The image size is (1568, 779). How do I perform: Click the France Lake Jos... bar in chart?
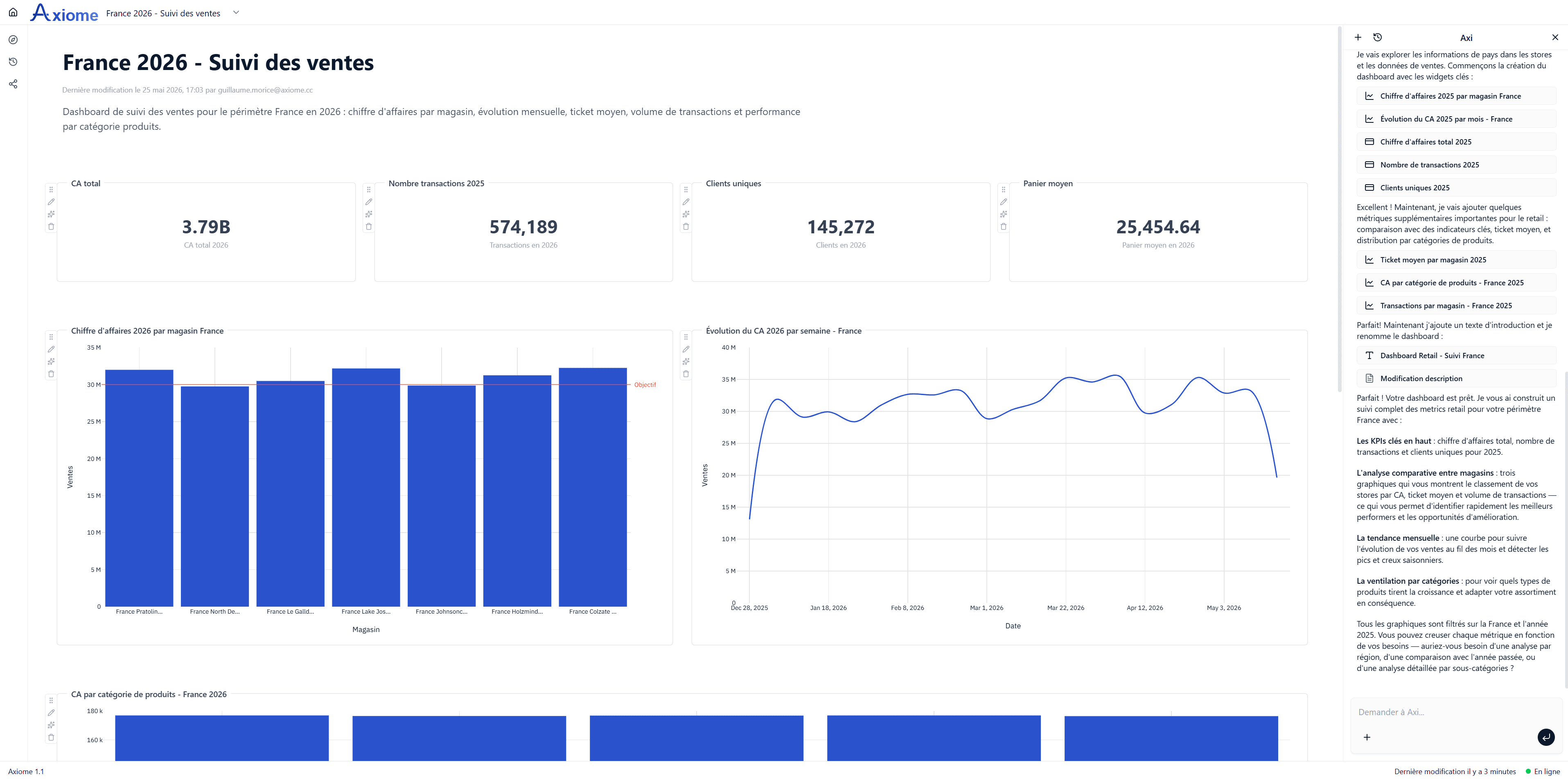pyautogui.click(x=366, y=487)
